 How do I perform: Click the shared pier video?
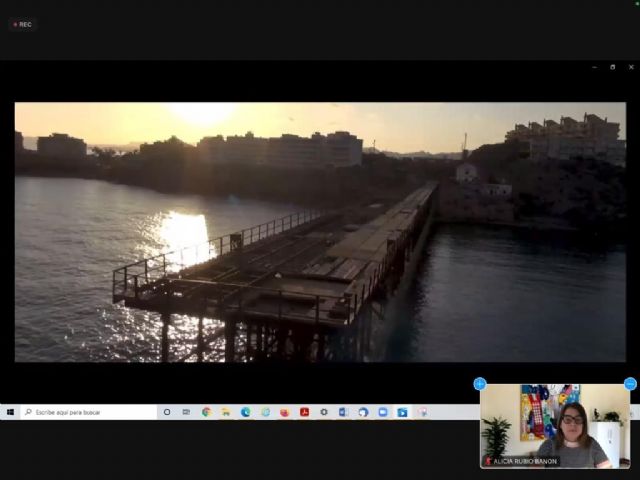320,232
